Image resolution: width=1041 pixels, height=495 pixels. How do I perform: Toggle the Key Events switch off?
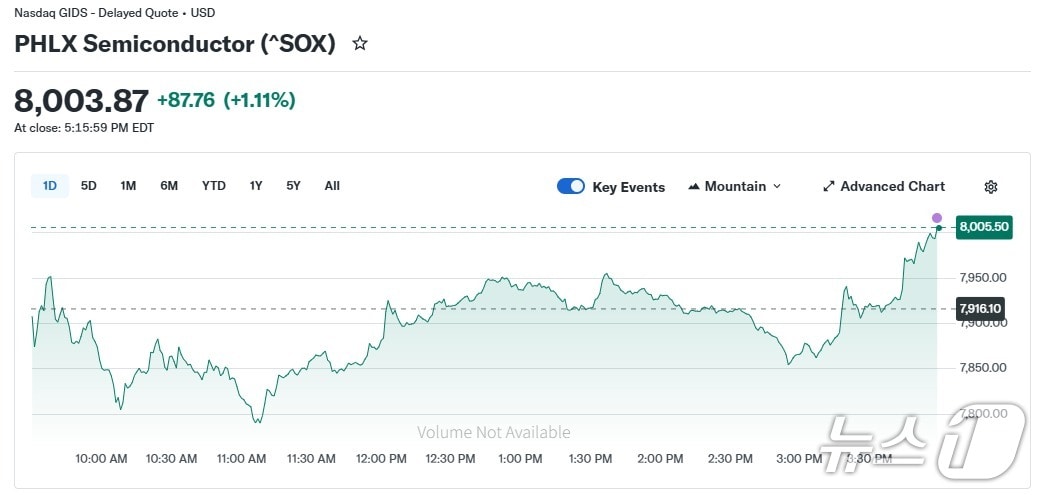pos(571,187)
